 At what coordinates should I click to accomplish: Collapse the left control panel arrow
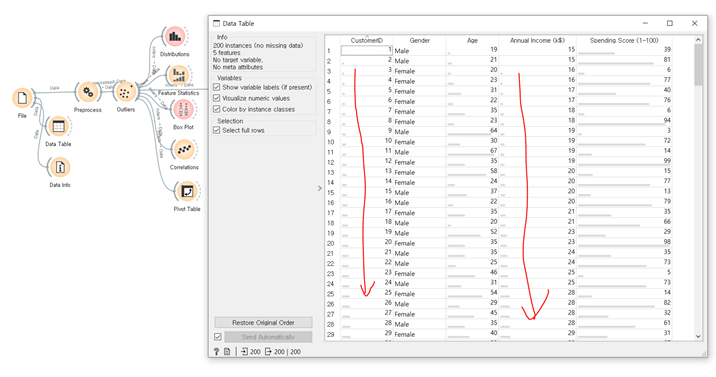pos(320,188)
